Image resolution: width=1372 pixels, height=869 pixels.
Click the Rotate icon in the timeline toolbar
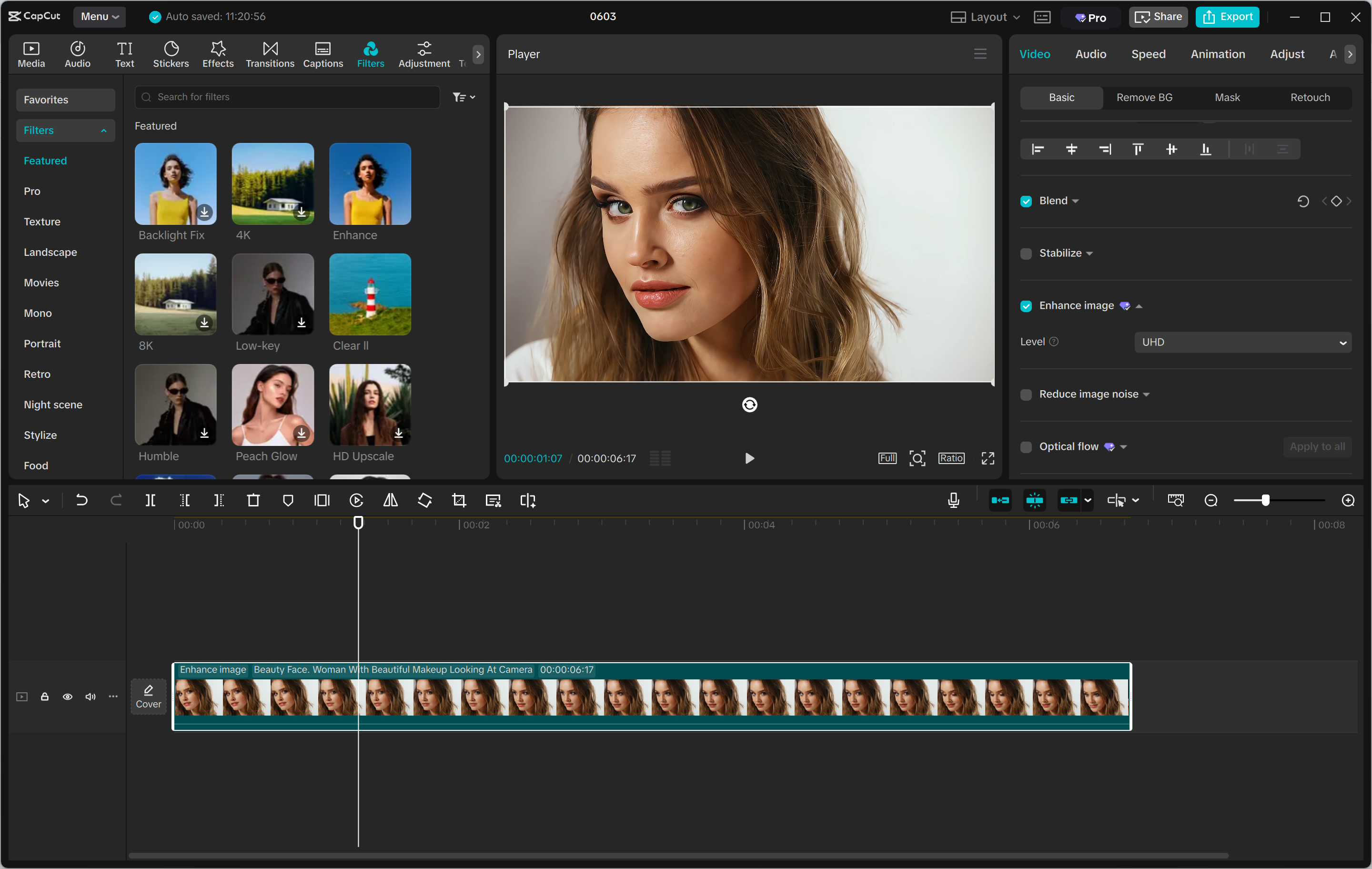click(424, 500)
